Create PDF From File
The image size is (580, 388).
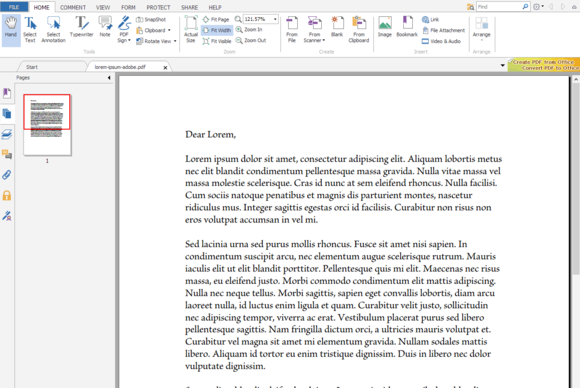pyautogui.click(x=292, y=30)
